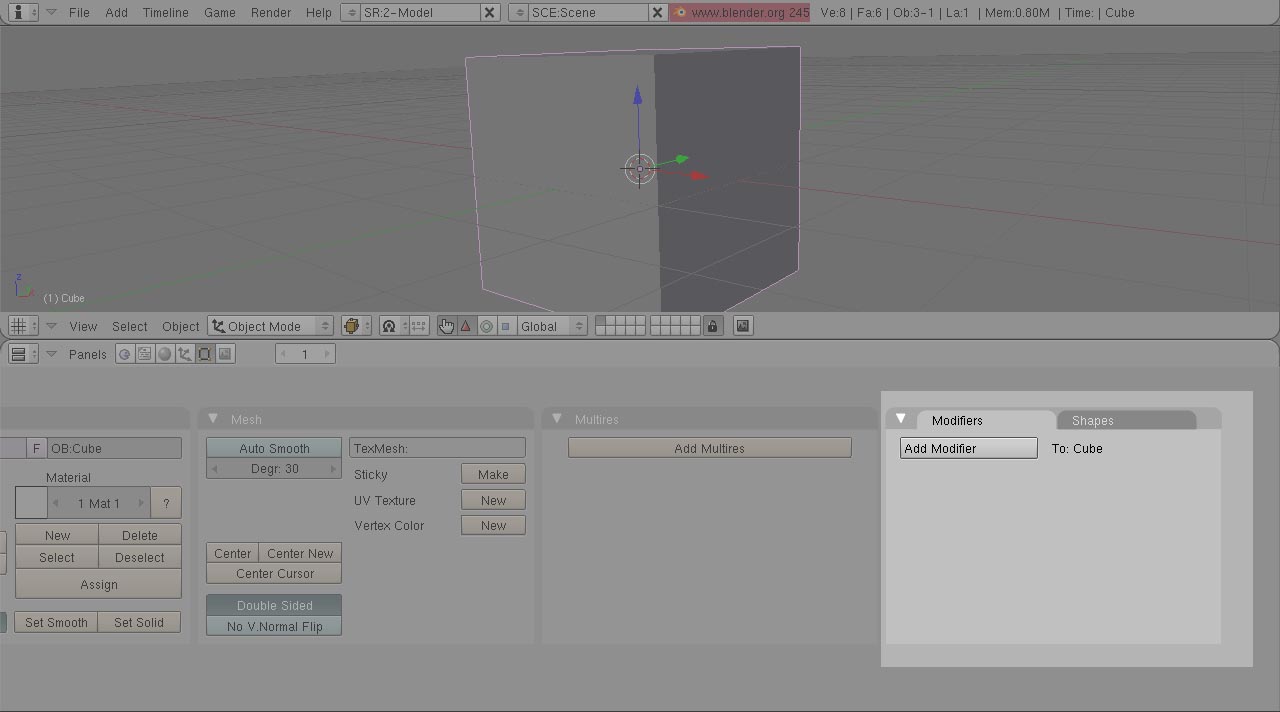This screenshot has width=1280, height=712.
Task: Toggle move object centers only
Action: pyautogui.click(x=419, y=326)
